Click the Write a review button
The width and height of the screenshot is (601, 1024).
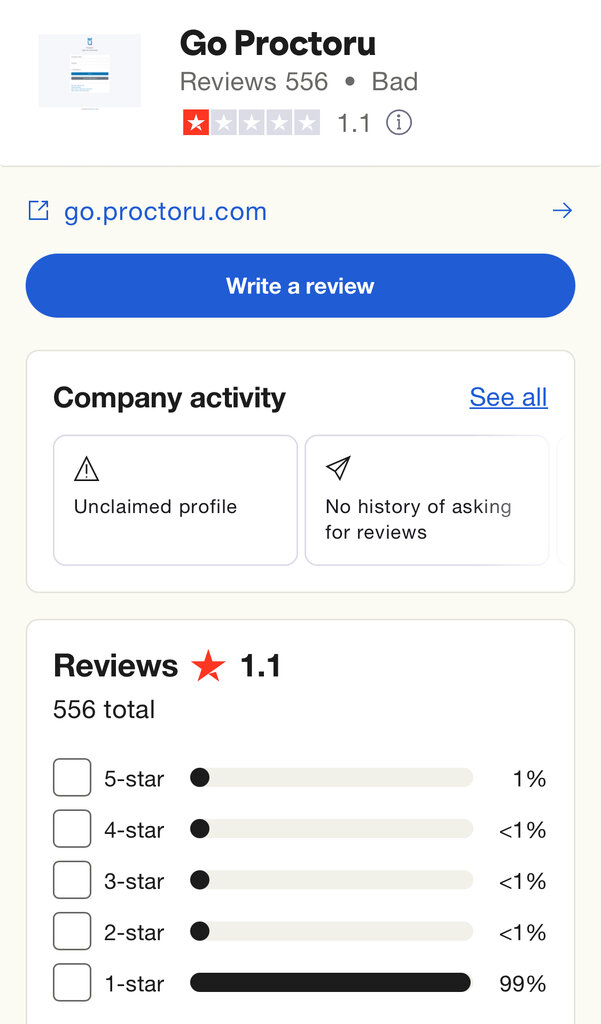[300, 285]
